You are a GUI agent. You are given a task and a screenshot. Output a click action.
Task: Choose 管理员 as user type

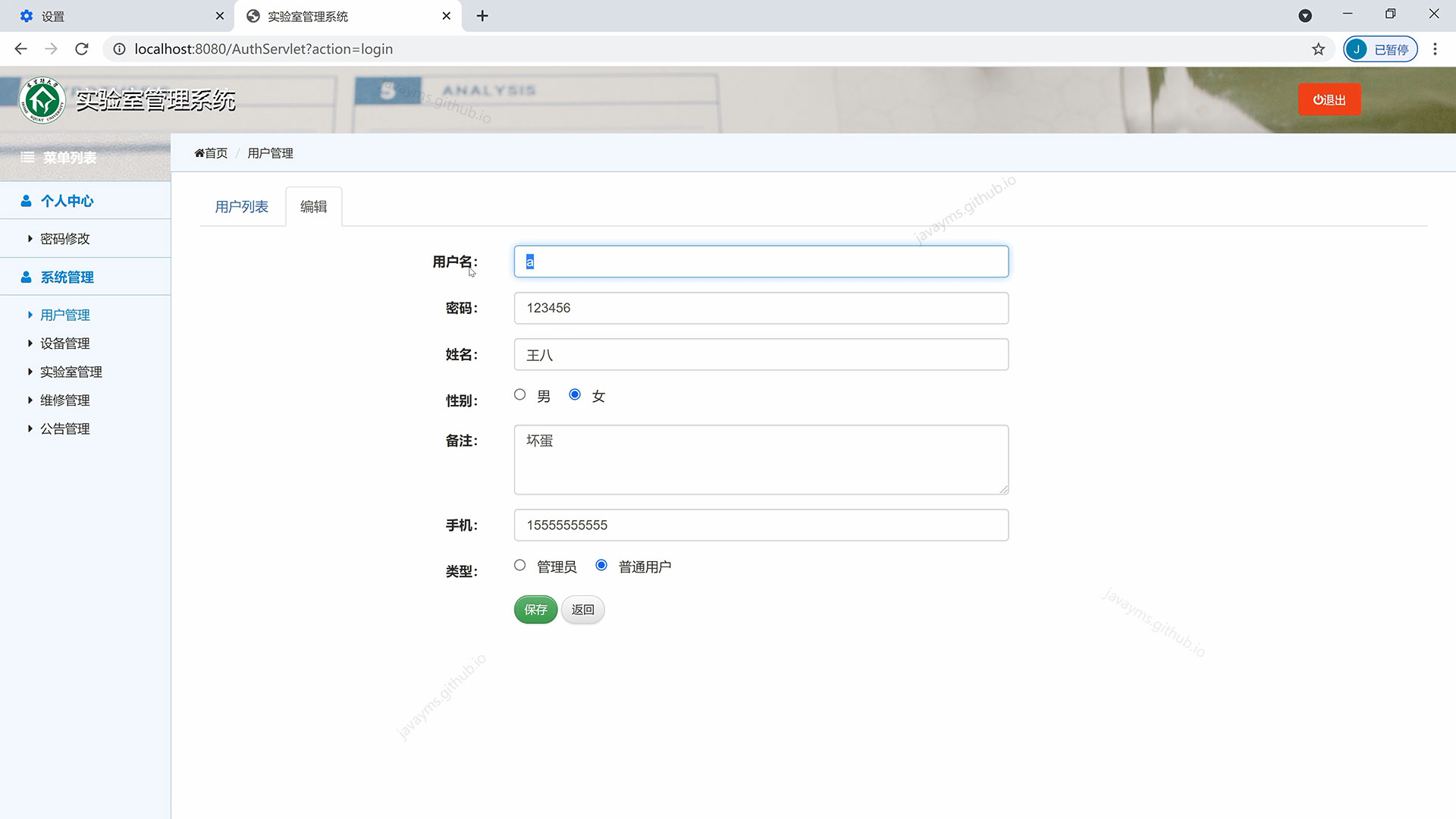point(519,565)
